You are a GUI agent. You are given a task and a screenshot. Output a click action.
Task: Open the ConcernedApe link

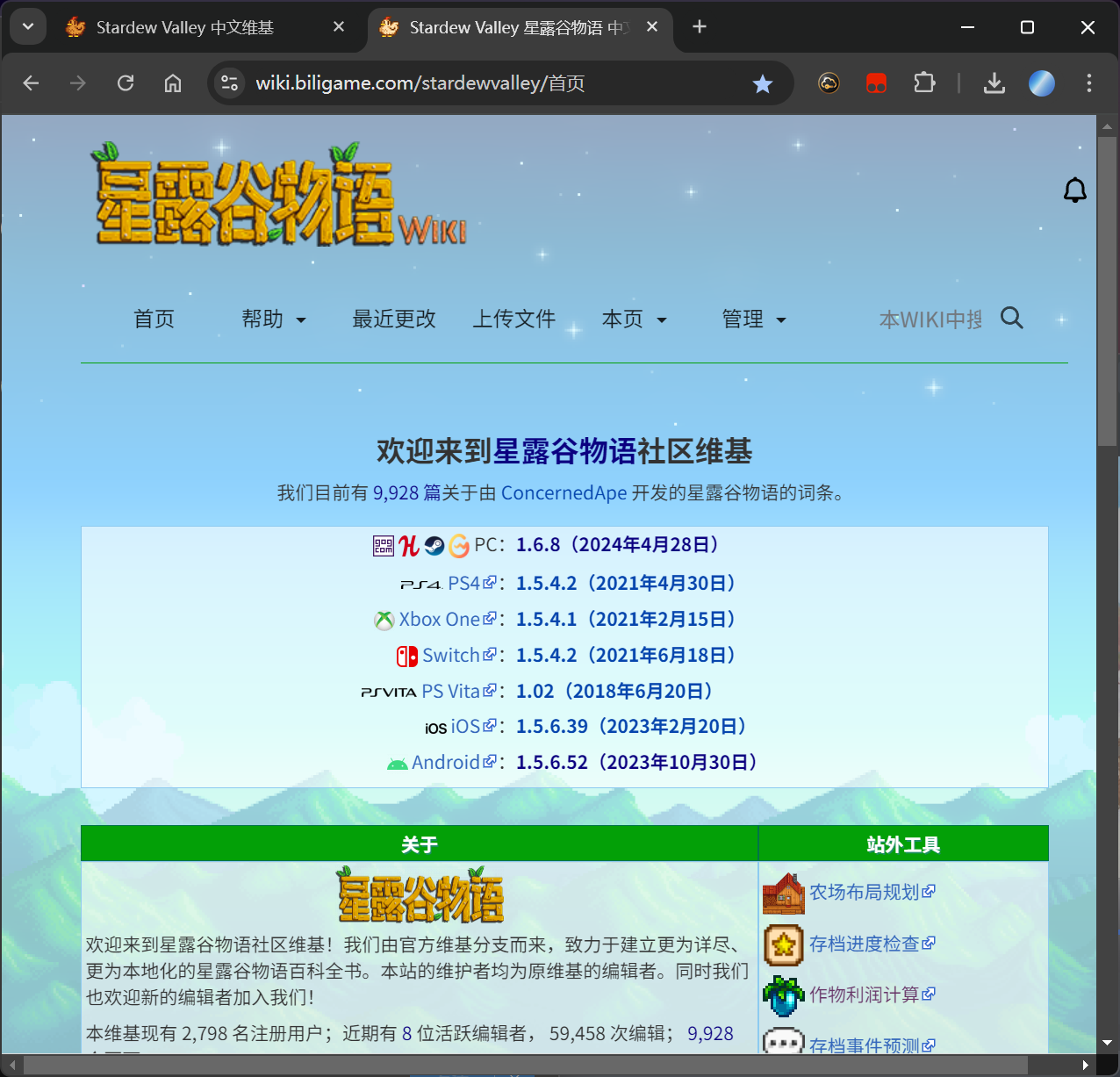(564, 493)
